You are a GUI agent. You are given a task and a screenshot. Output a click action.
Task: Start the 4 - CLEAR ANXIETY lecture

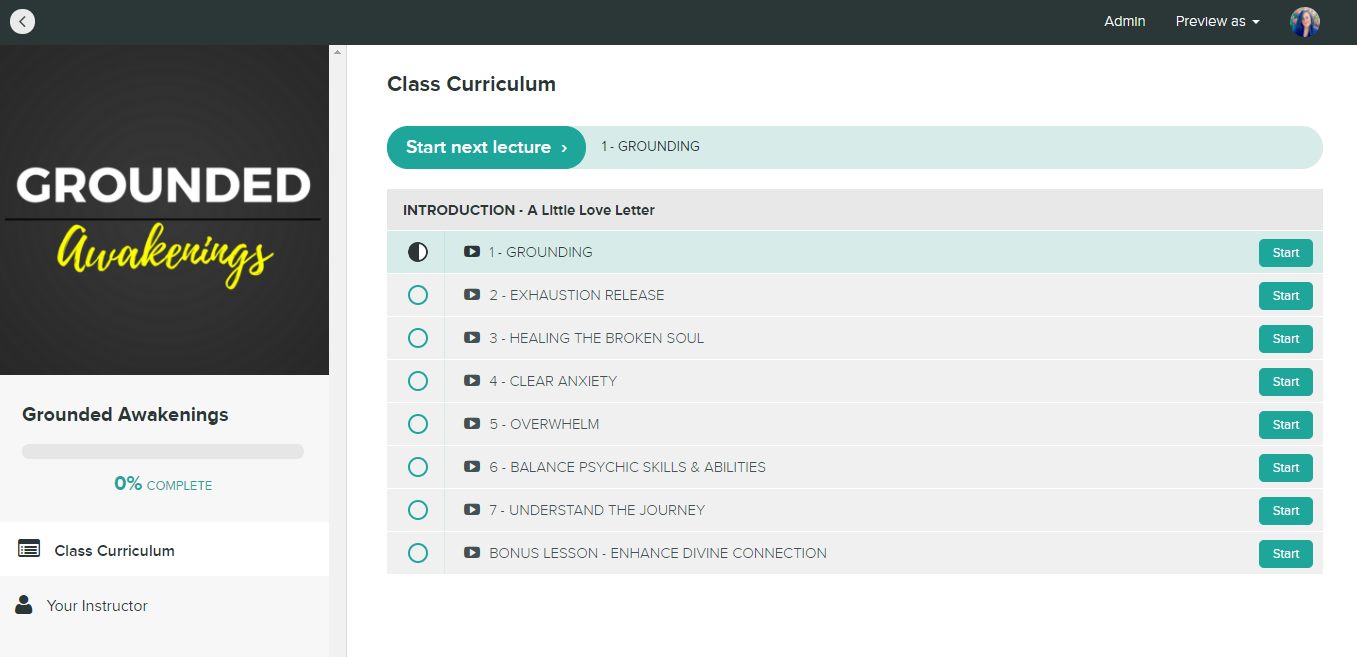tap(1285, 382)
